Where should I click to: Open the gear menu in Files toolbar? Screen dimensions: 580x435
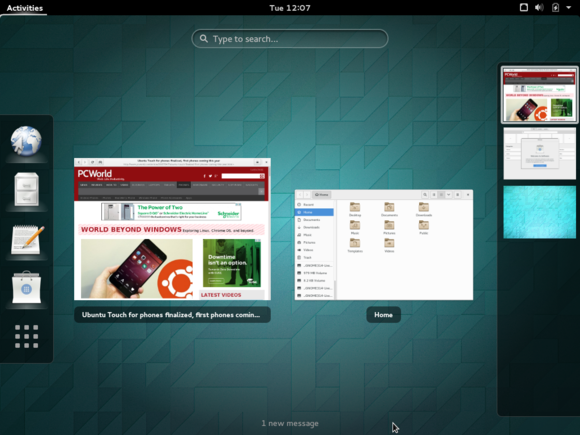(458, 195)
